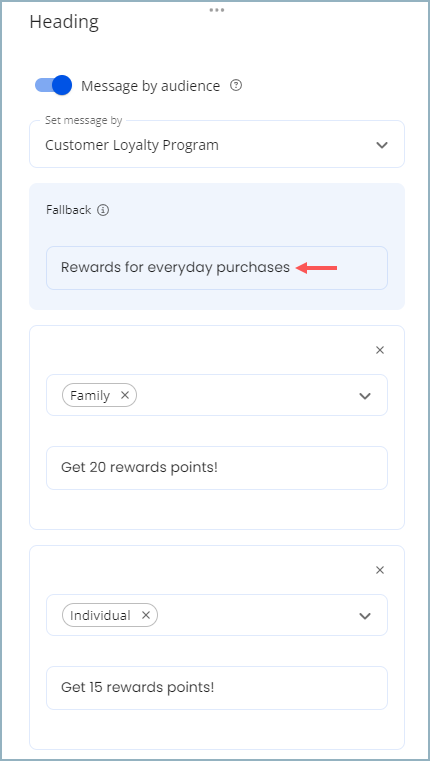Viewport: 430px width, 761px height.
Task: Click the Message by audience label text
Action: (150, 86)
